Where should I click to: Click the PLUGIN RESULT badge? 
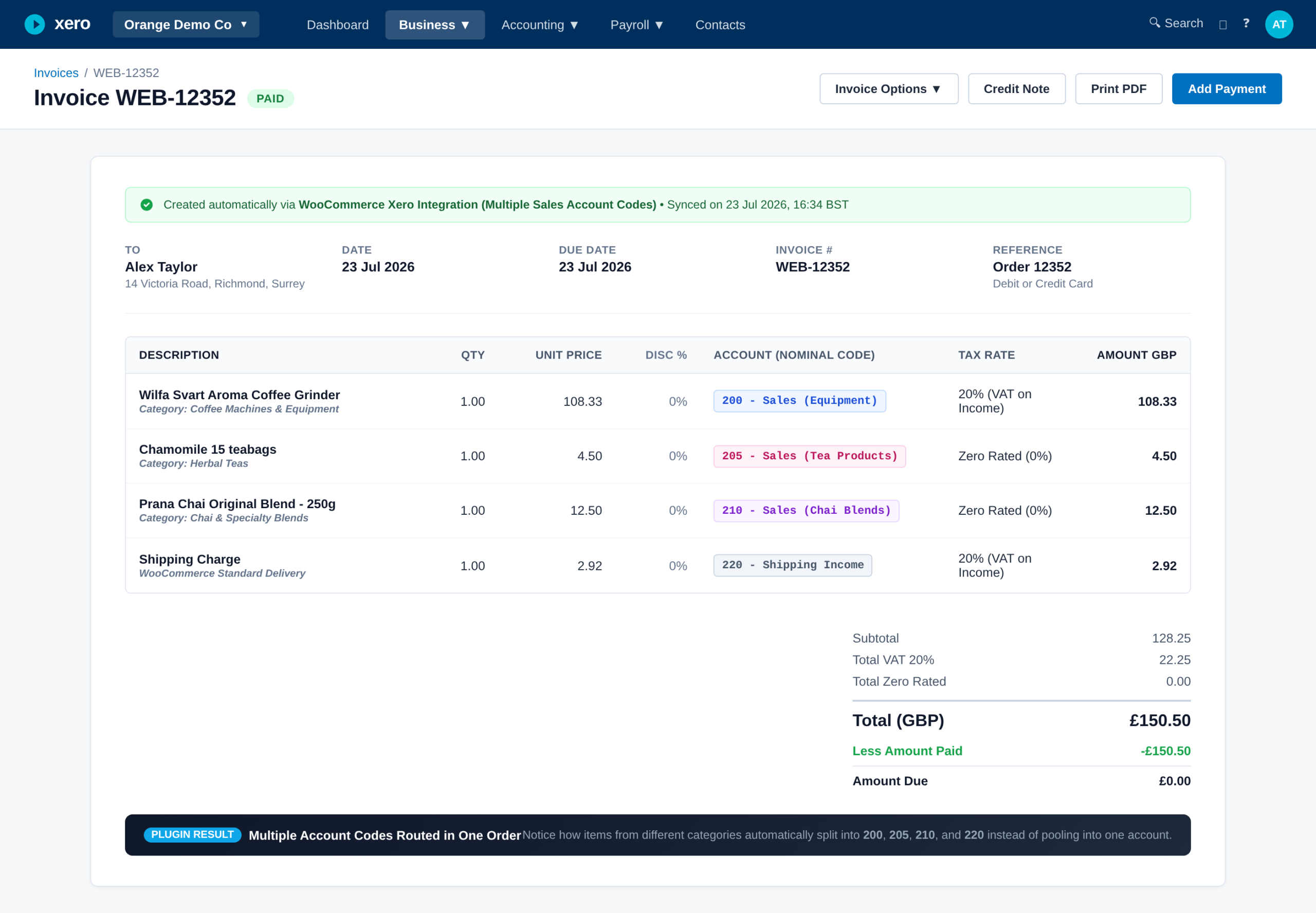[x=192, y=834]
